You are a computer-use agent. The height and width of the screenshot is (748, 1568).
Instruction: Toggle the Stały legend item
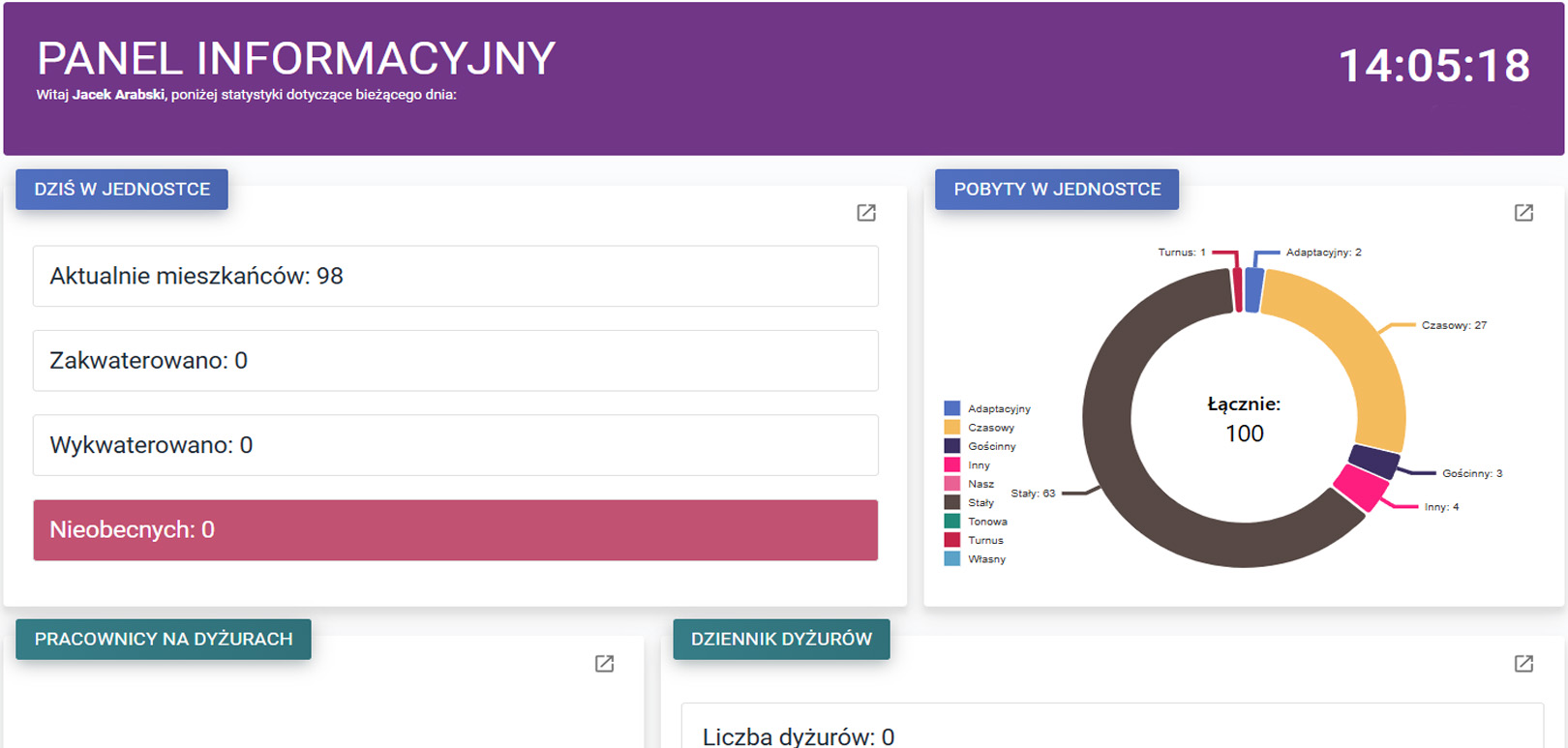[980, 503]
